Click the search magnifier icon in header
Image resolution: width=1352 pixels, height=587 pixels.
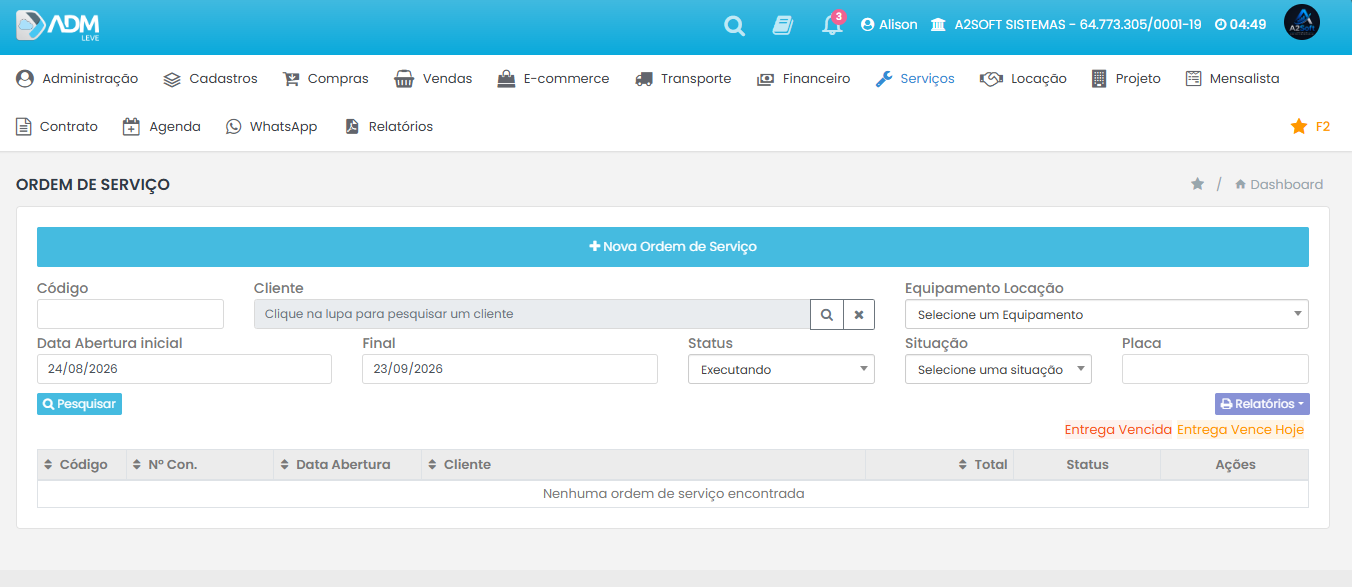tap(735, 26)
